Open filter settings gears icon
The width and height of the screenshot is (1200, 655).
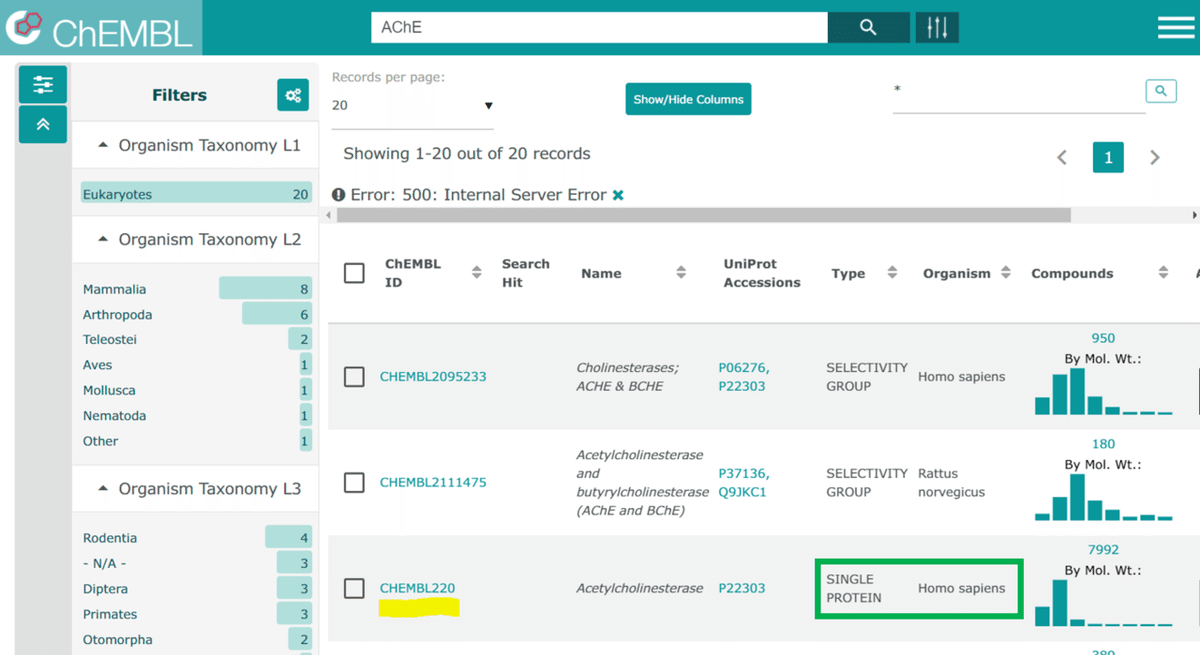(293, 95)
